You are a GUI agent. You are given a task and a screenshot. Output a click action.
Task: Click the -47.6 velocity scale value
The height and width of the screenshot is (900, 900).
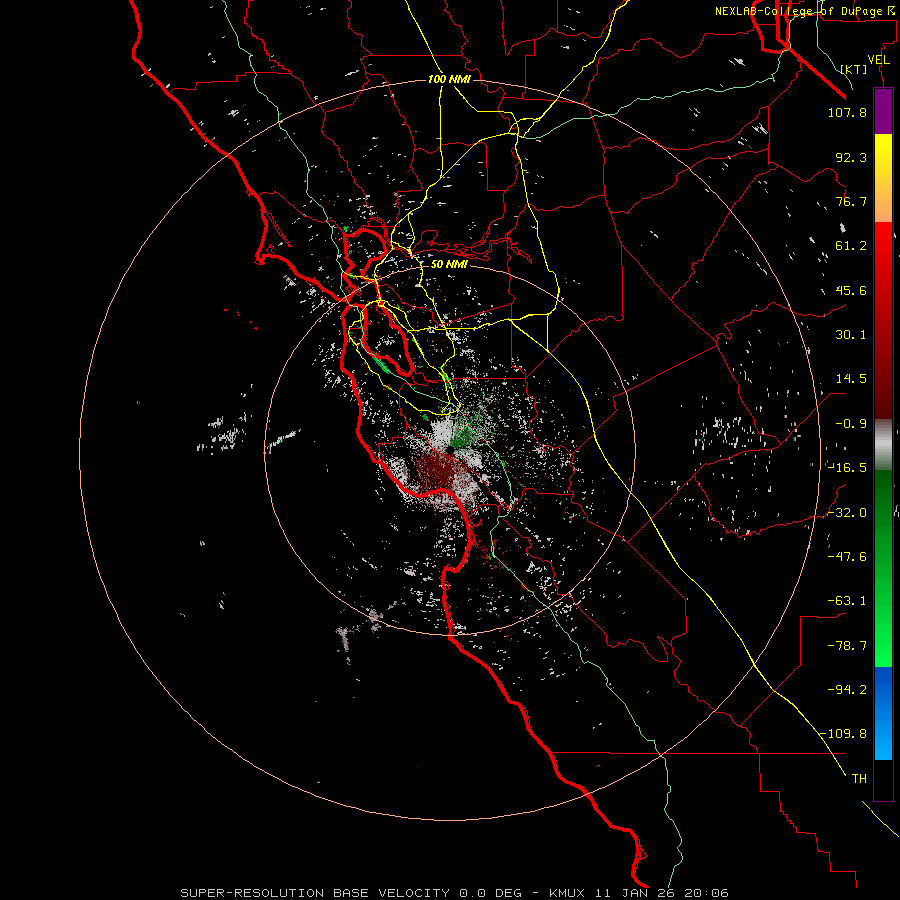[x=847, y=557]
